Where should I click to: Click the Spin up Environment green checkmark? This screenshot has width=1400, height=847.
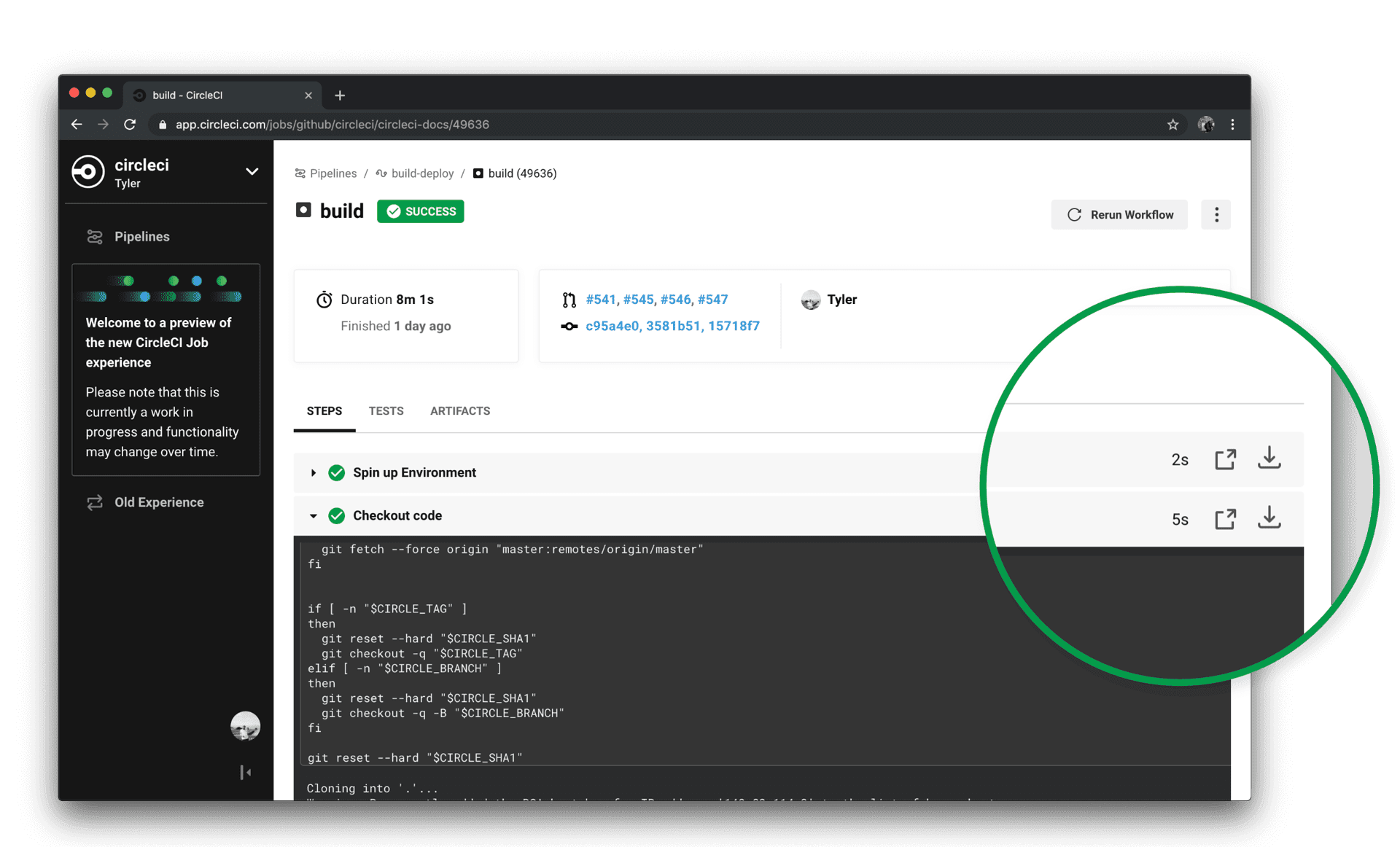pos(337,473)
